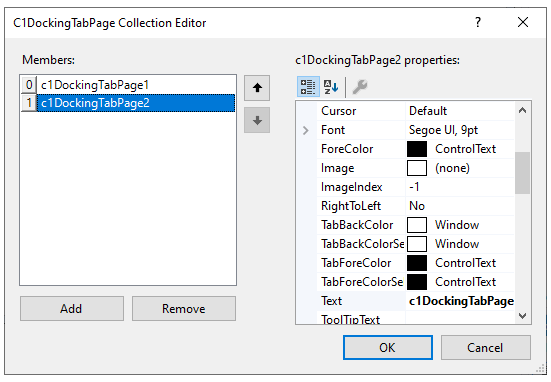Select the Text property name

331,301
